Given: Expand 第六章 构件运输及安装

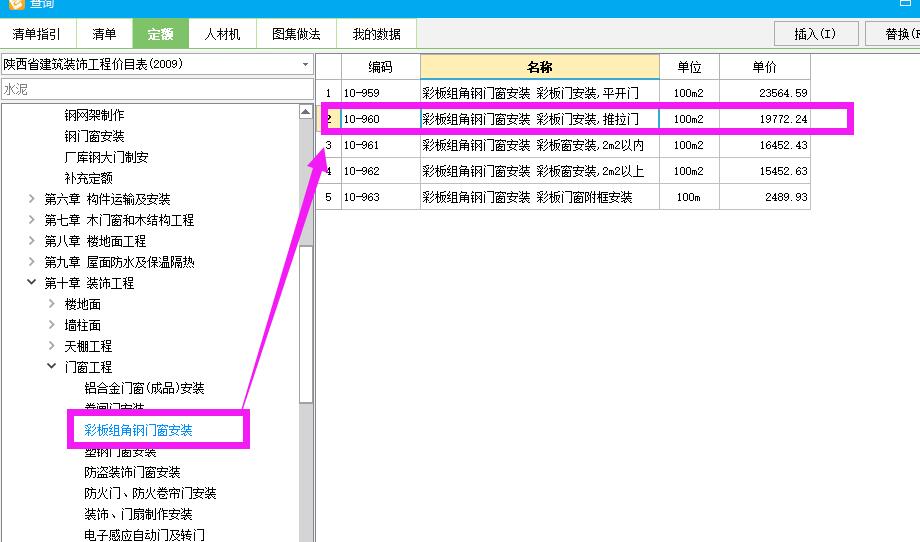Looking at the screenshot, I should click(32, 199).
